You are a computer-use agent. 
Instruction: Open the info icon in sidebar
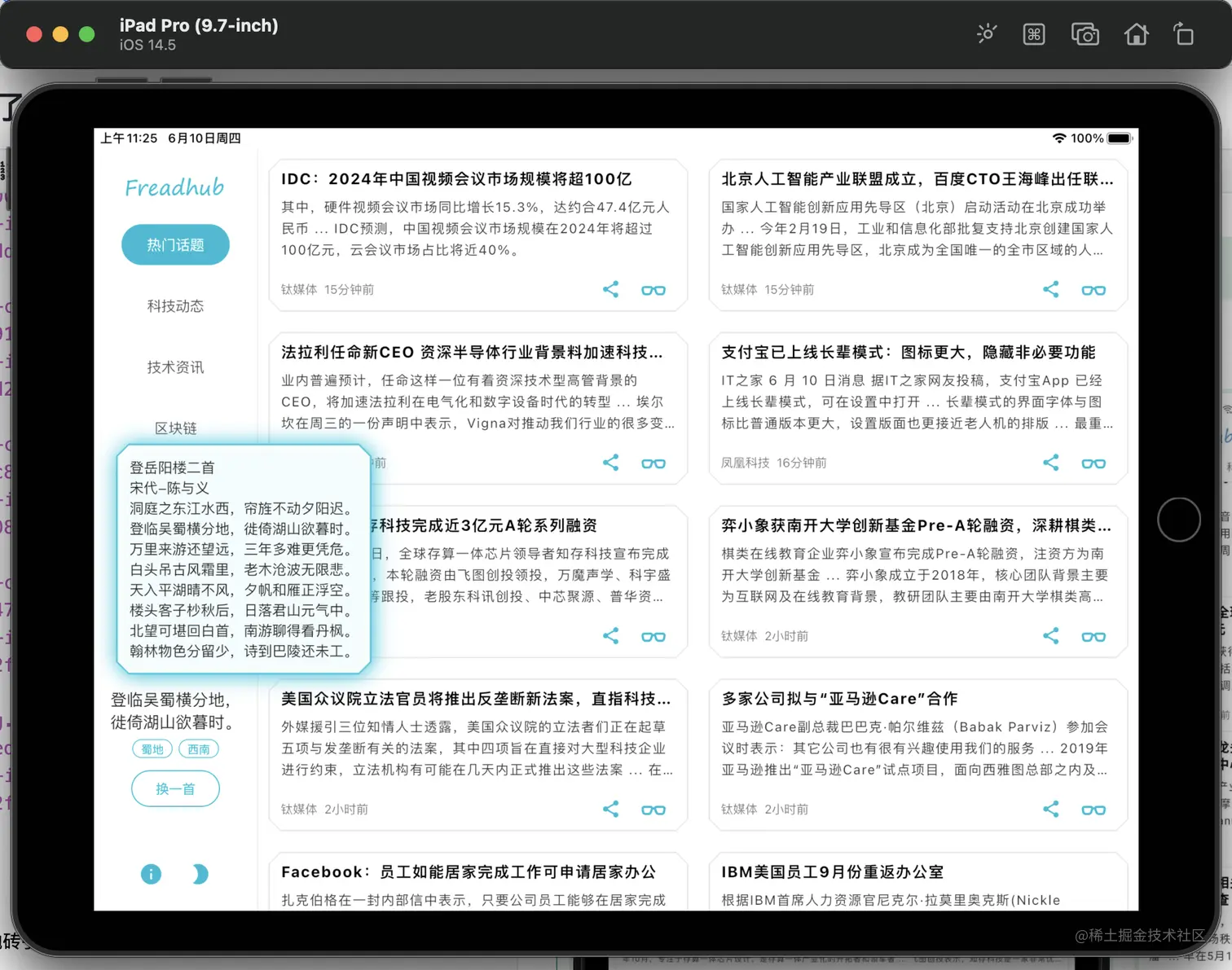[x=151, y=874]
